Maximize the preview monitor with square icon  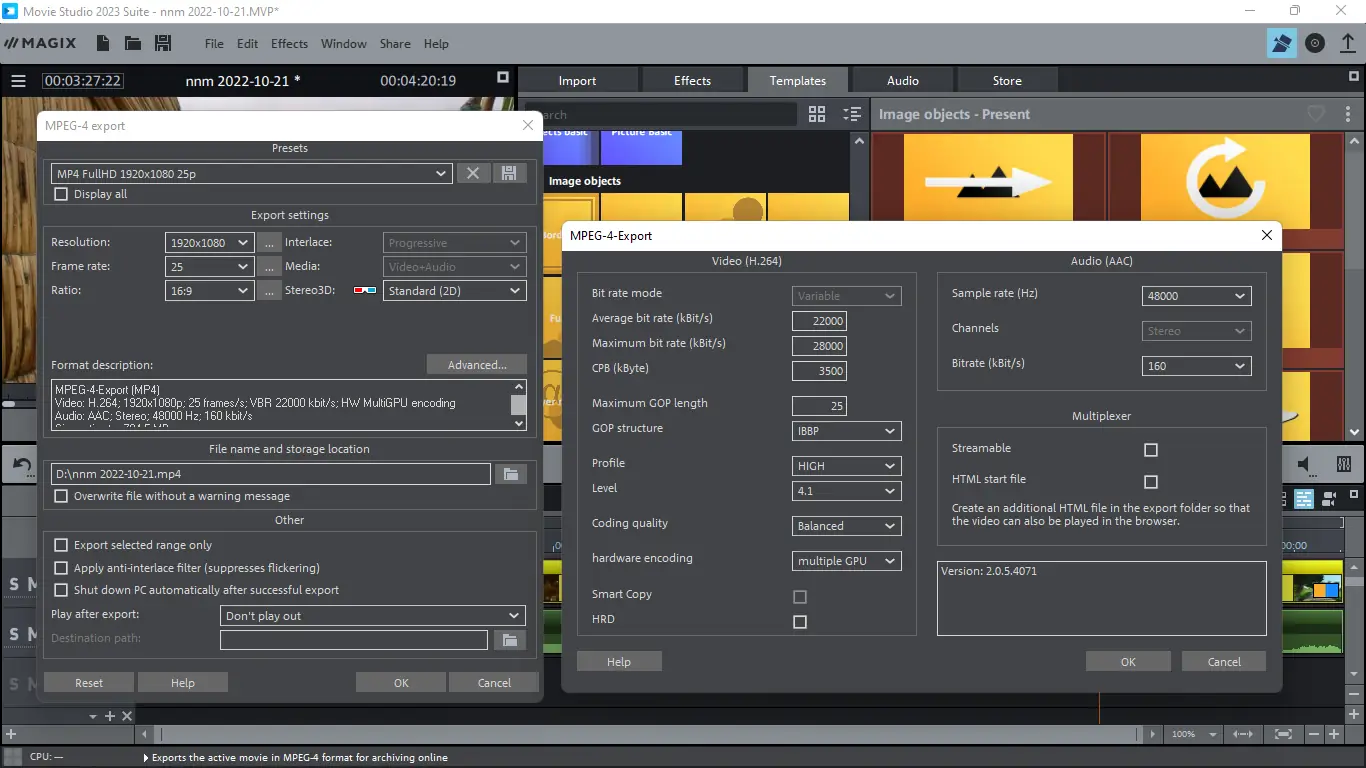pos(503,78)
